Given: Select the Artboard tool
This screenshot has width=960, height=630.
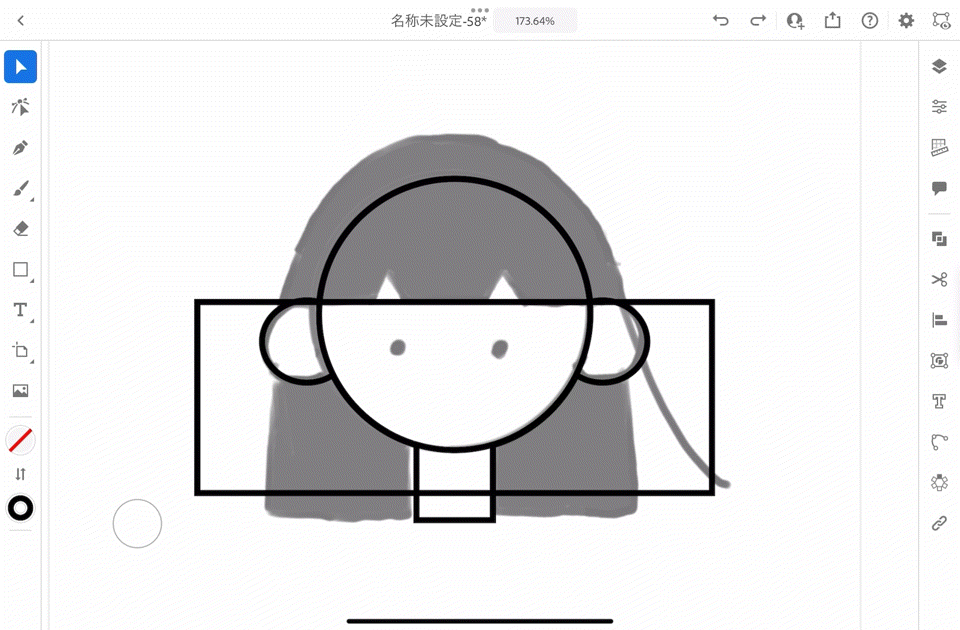Looking at the screenshot, I should pos(20,351).
